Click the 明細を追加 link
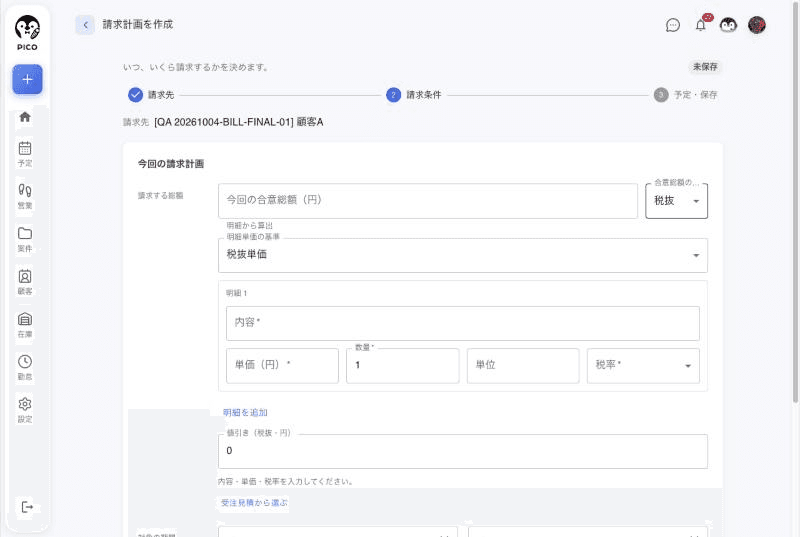 [x=245, y=413]
